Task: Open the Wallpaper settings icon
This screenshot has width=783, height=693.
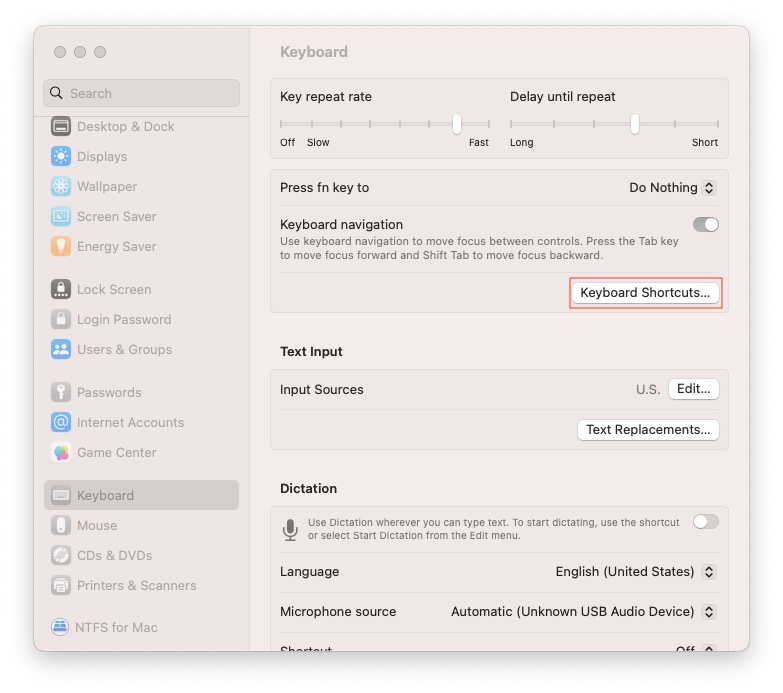Action: [x=61, y=186]
